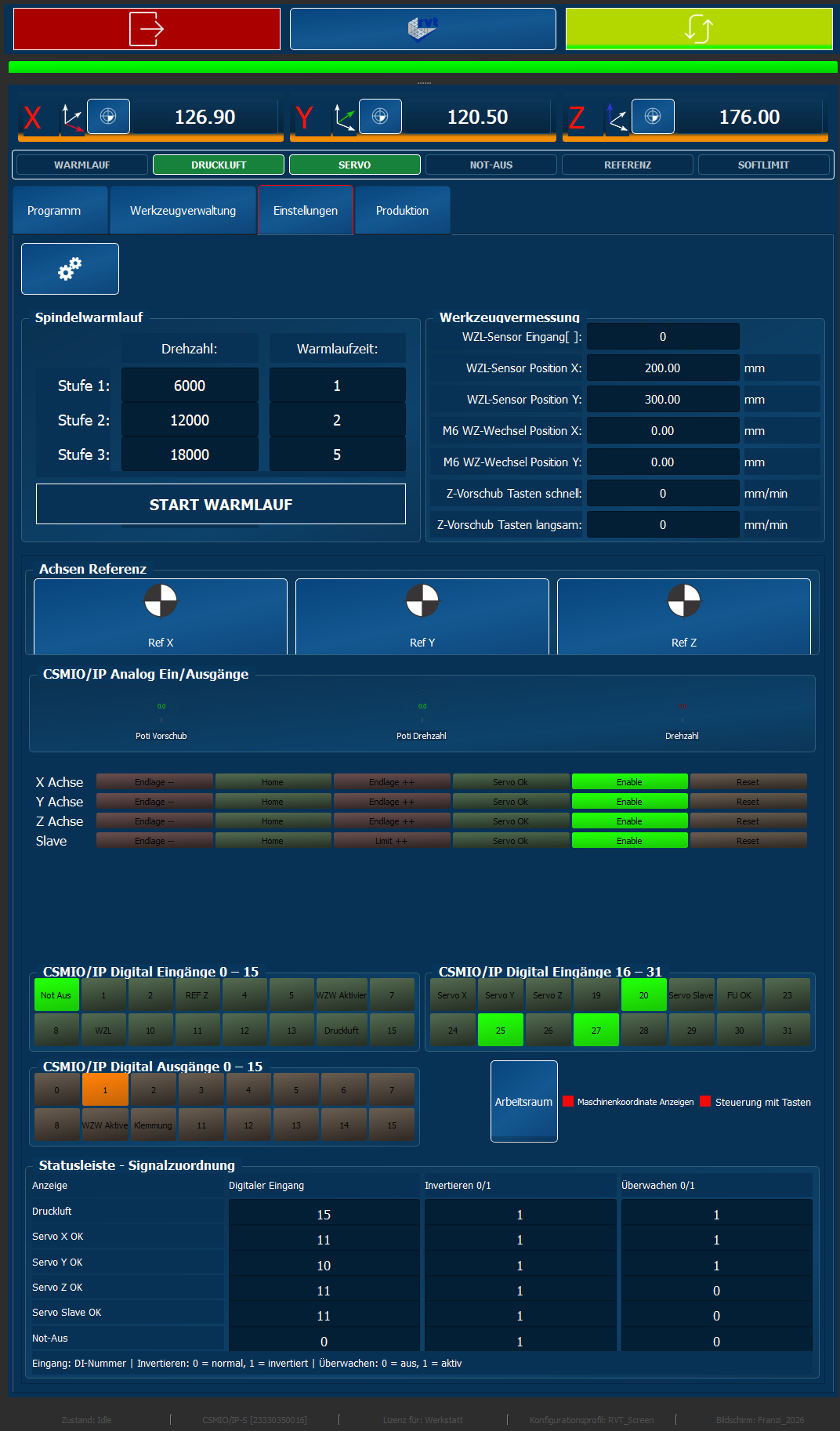Start the spindle with START WARMLAUF
Viewport: 840px width, 1431px height.
[x=221, y=504]
